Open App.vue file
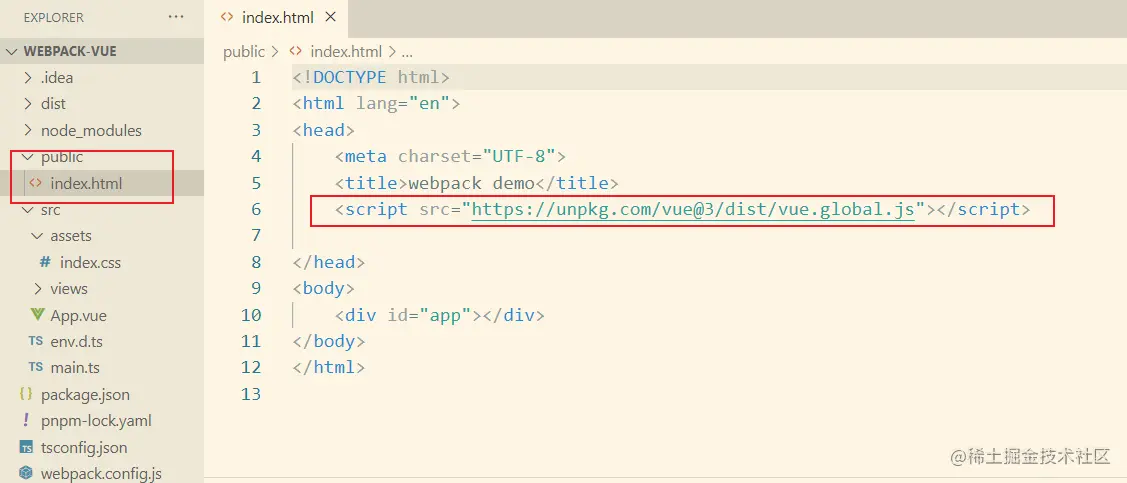 coord(102,315)
